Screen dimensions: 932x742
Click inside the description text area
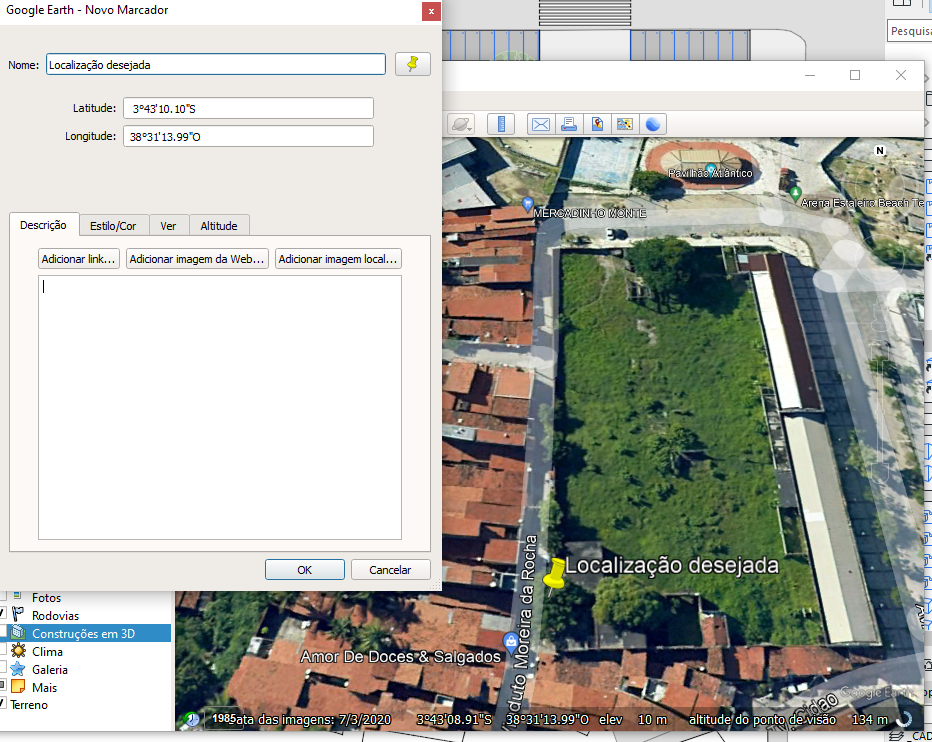pyautogui.click(x=220, y=407)
